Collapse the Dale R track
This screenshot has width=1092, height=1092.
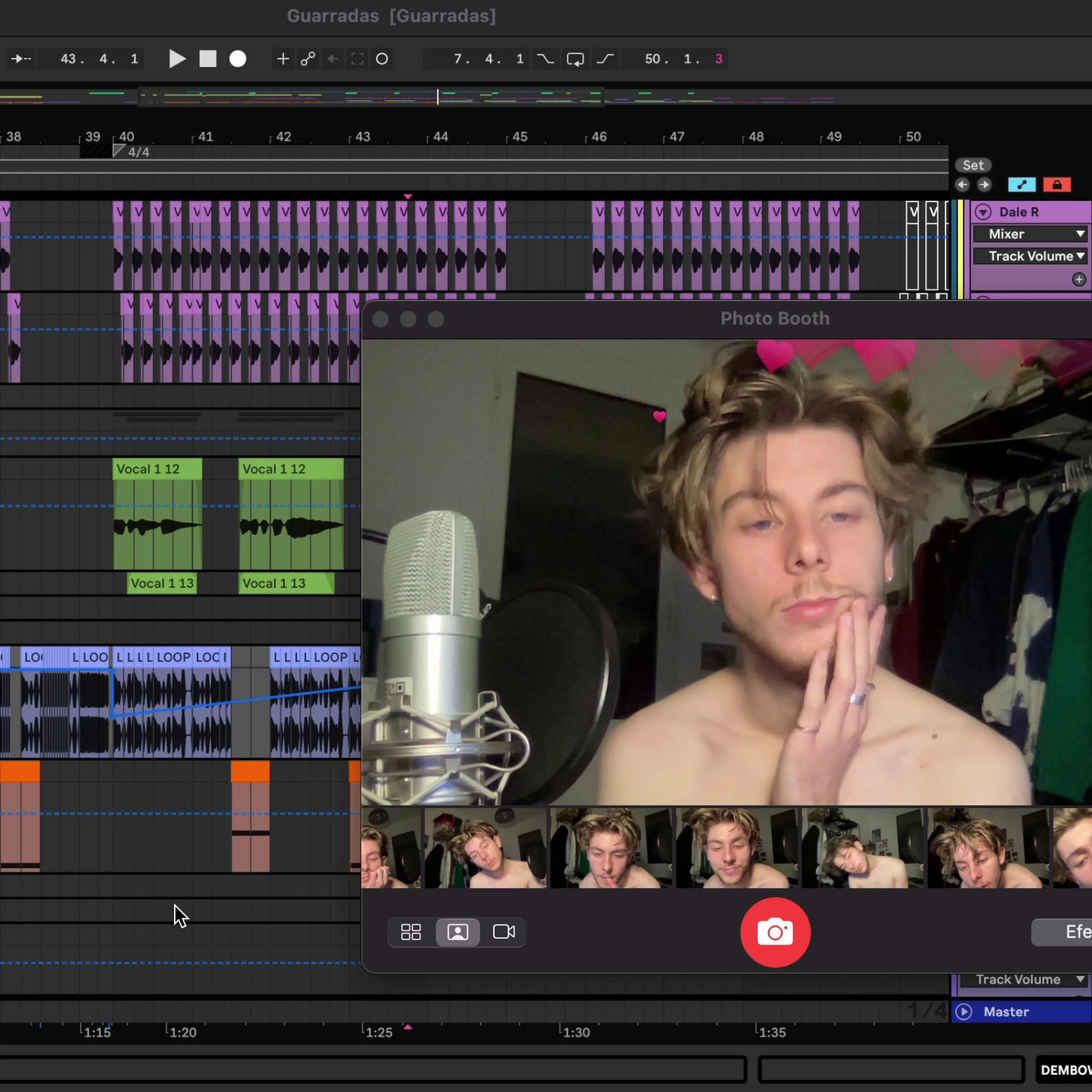[x=984, y=212]
